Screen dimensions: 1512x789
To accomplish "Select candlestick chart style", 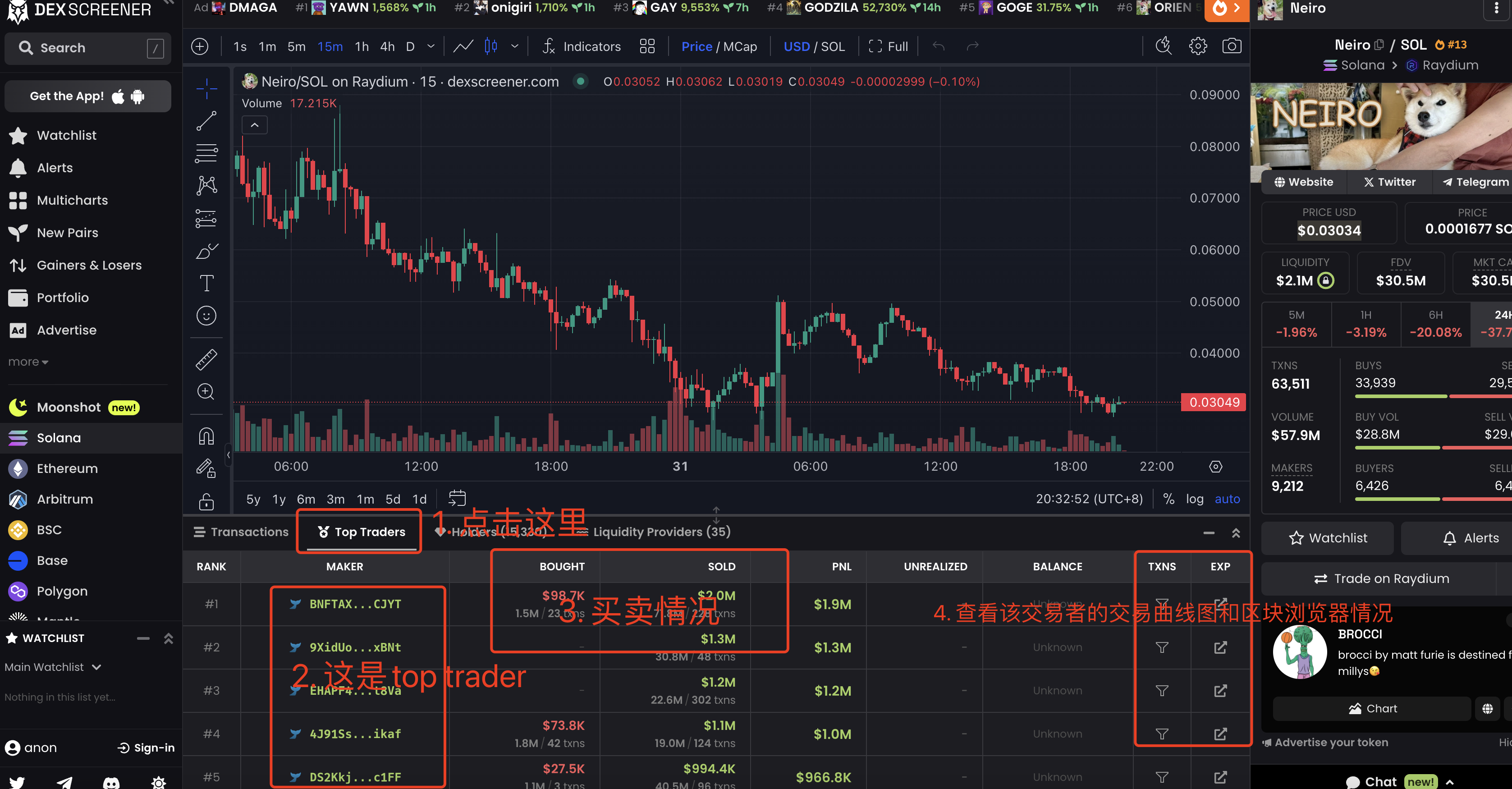I will 490,46.
